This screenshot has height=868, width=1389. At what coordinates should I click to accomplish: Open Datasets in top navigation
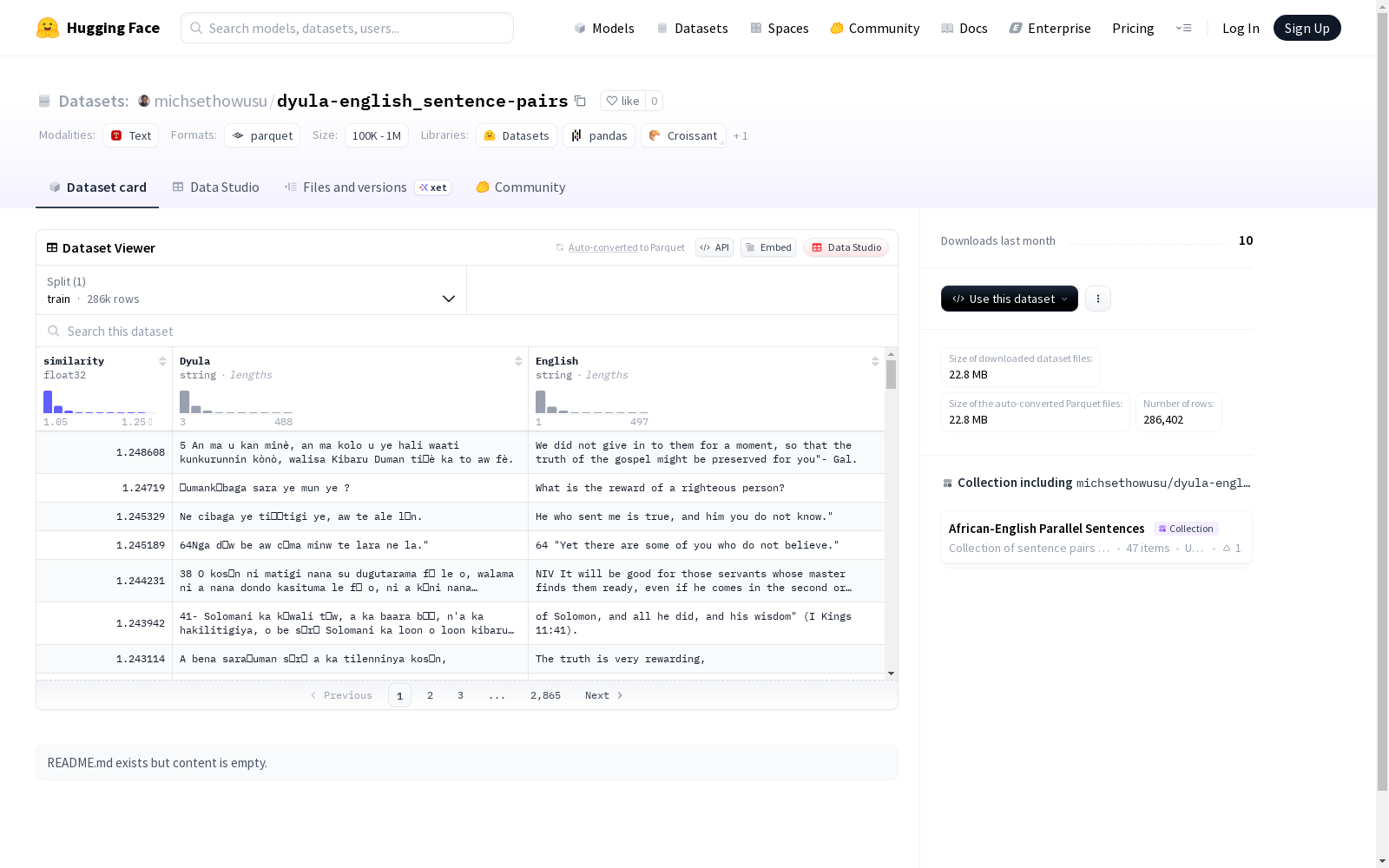692,28
